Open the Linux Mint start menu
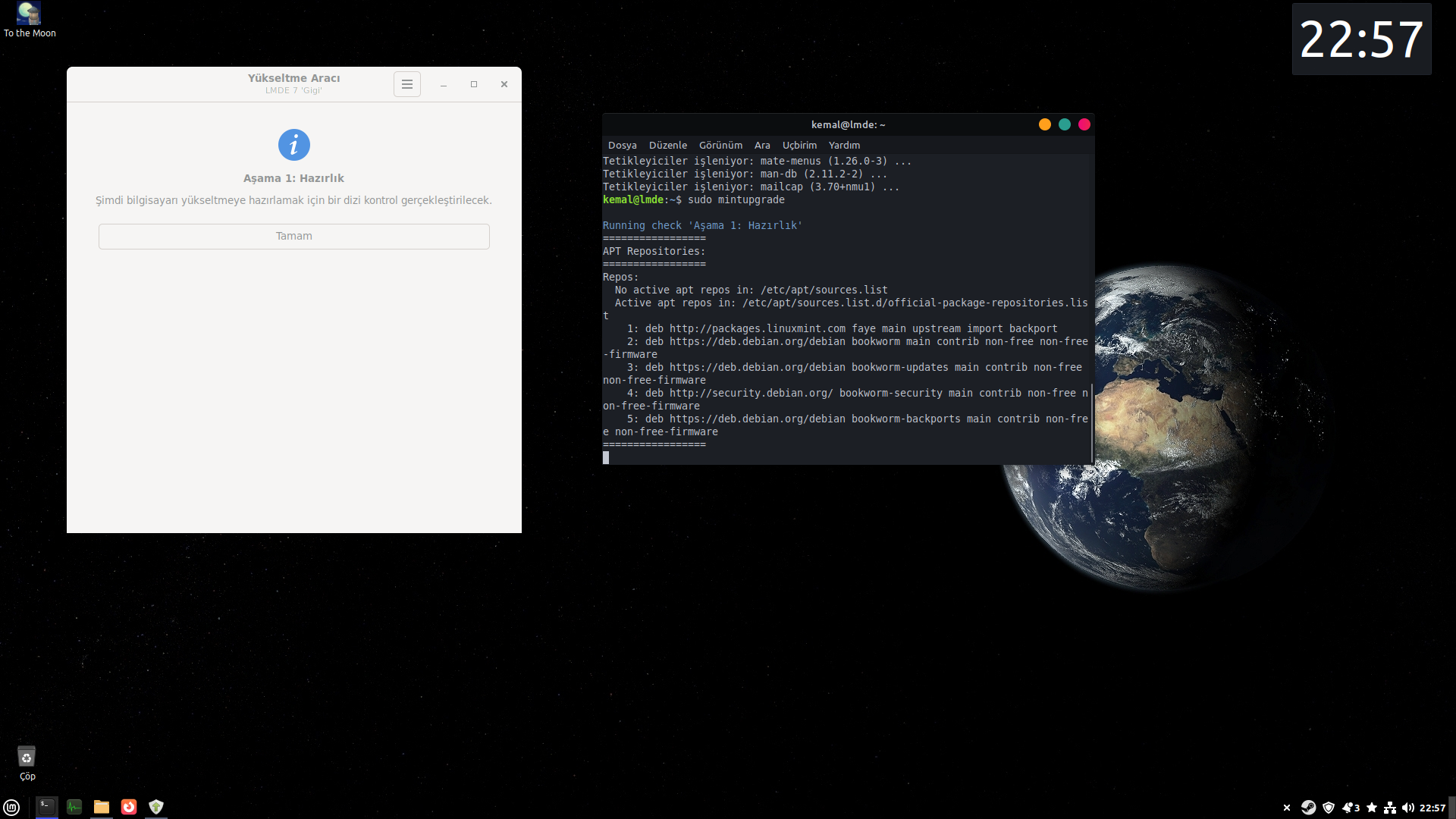 point(11,807)
